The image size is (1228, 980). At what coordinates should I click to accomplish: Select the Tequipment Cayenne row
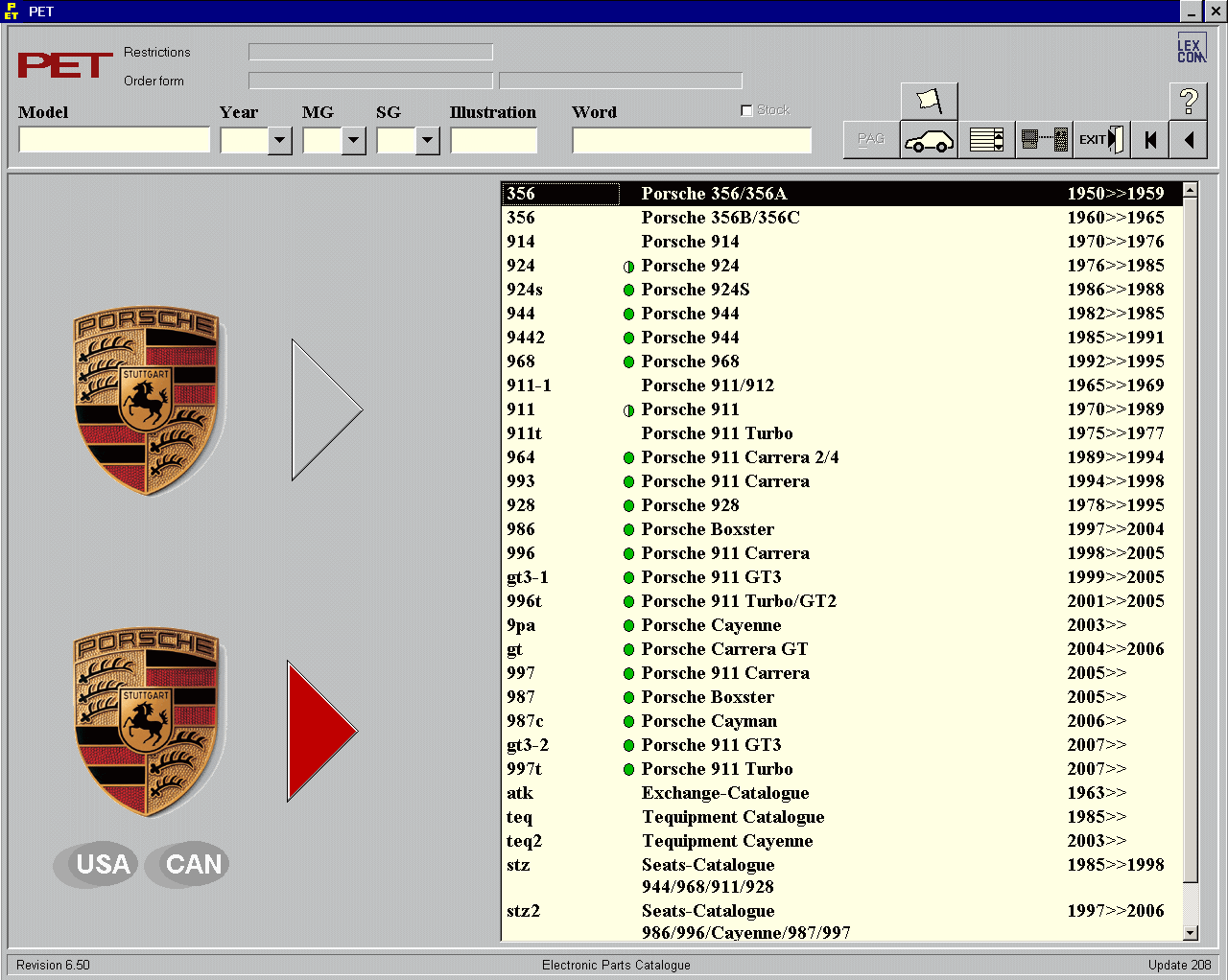[841, 841]
